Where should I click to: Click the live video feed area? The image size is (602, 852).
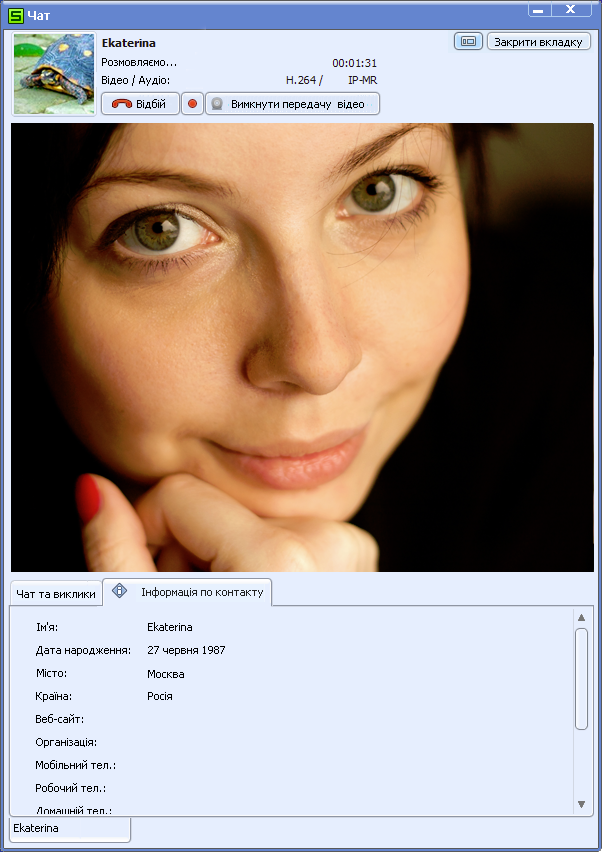(x=302, y=347)
